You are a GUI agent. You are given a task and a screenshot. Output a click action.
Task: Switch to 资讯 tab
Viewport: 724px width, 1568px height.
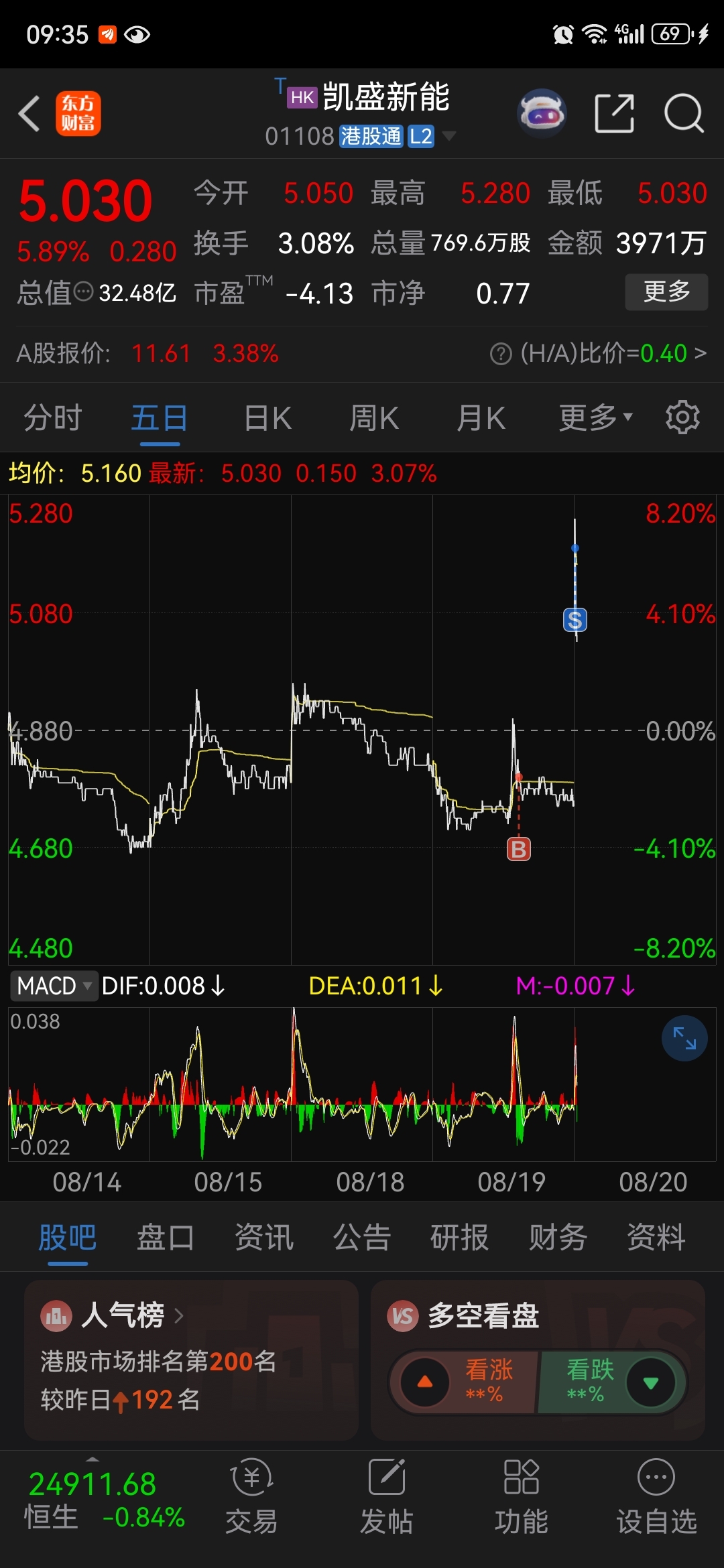264,1237
